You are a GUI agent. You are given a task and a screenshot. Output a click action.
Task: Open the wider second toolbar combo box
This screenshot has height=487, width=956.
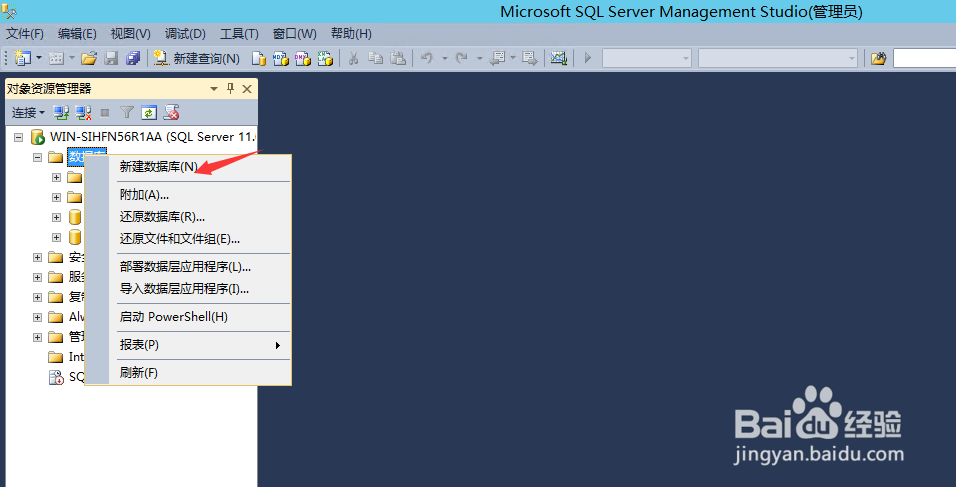[778, 59]
